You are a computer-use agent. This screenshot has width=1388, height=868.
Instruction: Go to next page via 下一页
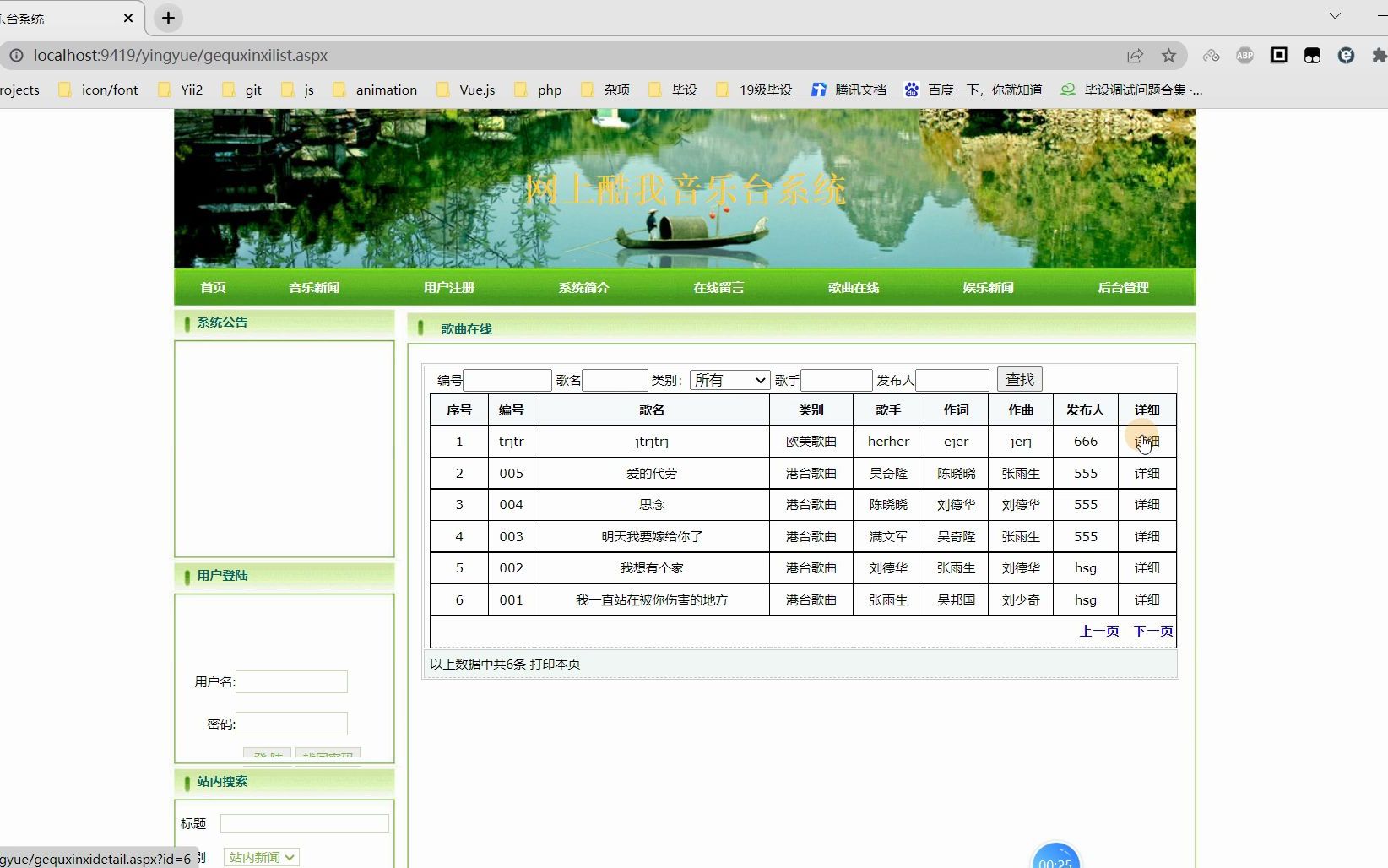(x=1153, y=632)
